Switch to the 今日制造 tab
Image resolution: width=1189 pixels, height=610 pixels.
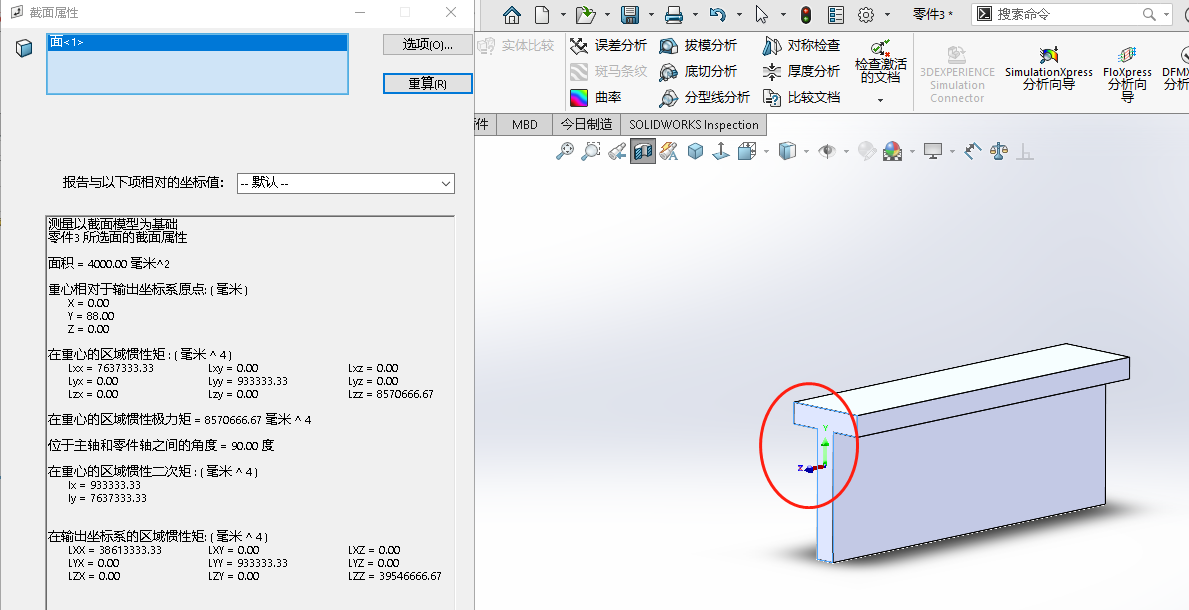(x=586, y=124)
